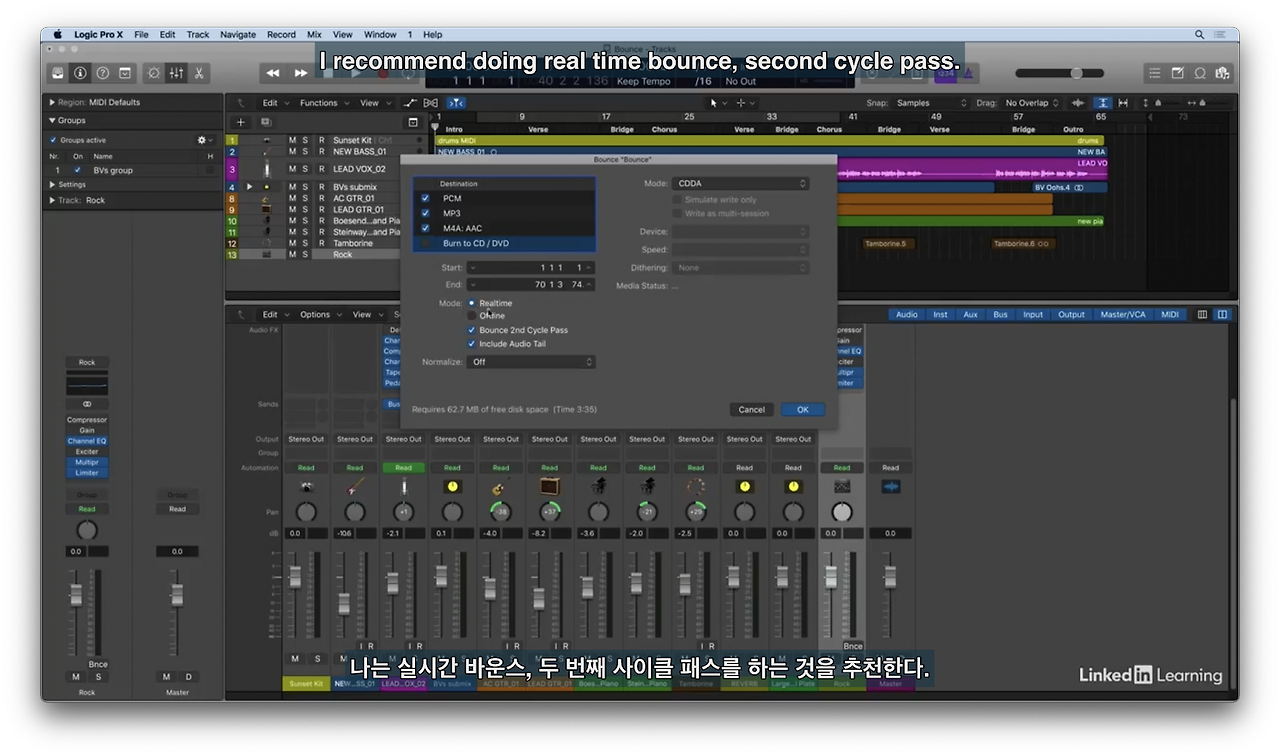The image size is (1280, 756).
Task: Expand Track Rock section
Action: pos(52,200)
